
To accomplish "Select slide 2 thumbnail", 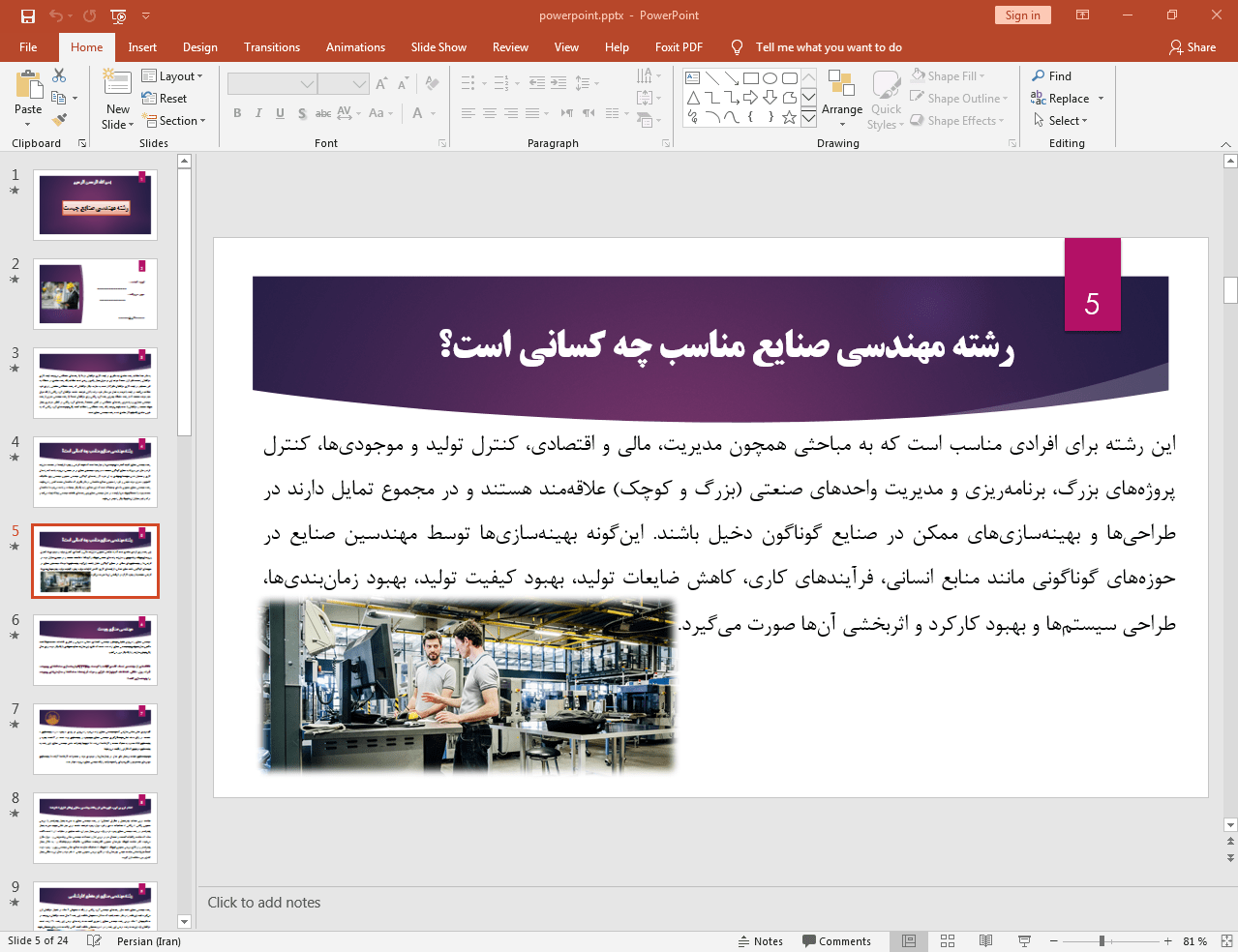I will point(95,293).
